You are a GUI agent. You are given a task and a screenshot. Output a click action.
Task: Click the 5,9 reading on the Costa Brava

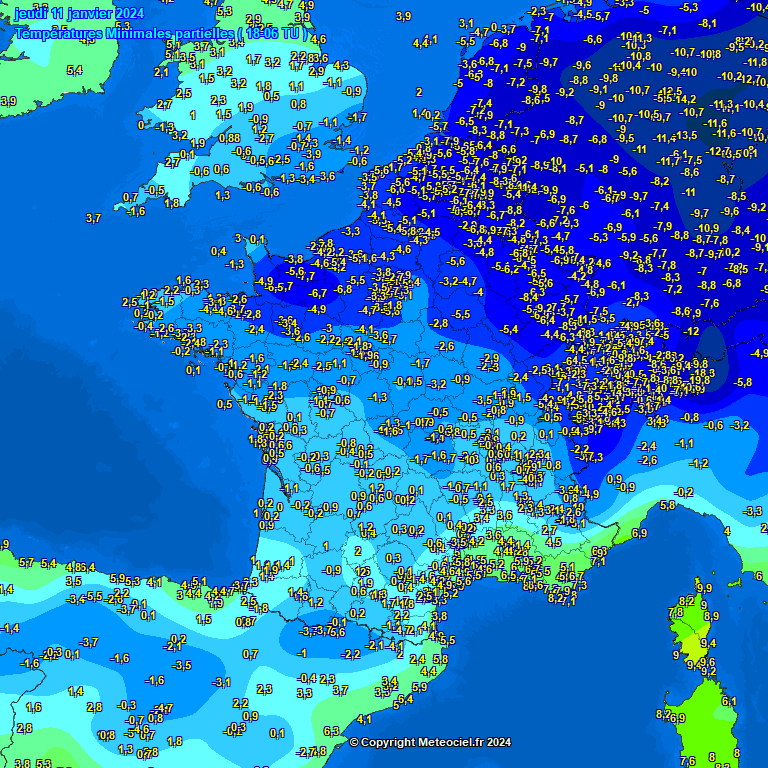(420, 687)
